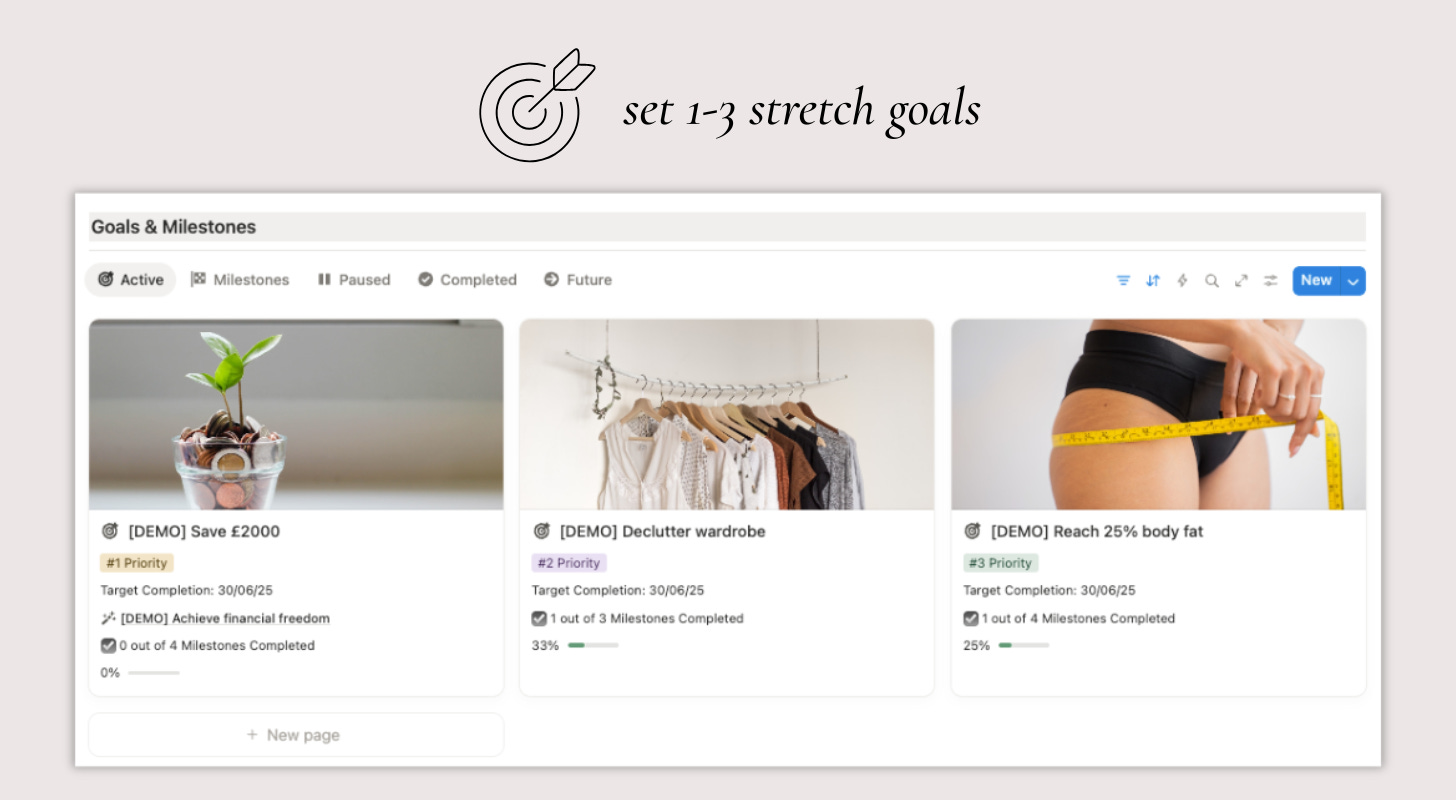The height and width of the screenshot is (800, 1456).
Task: Open the #2 Priority tag selector
Action: coord(569,563)
